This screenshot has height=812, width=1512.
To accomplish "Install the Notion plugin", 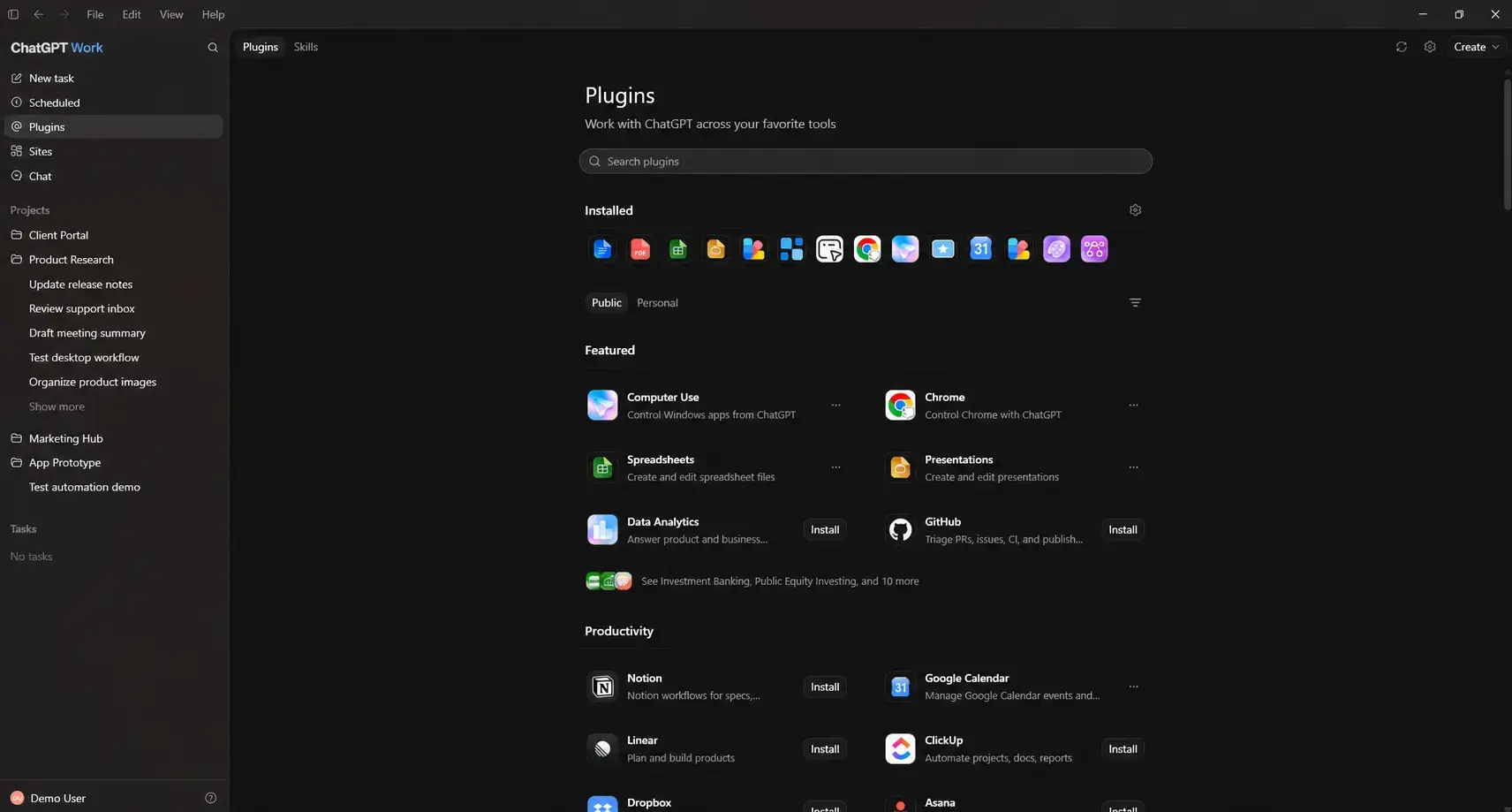I will [825, 687].
